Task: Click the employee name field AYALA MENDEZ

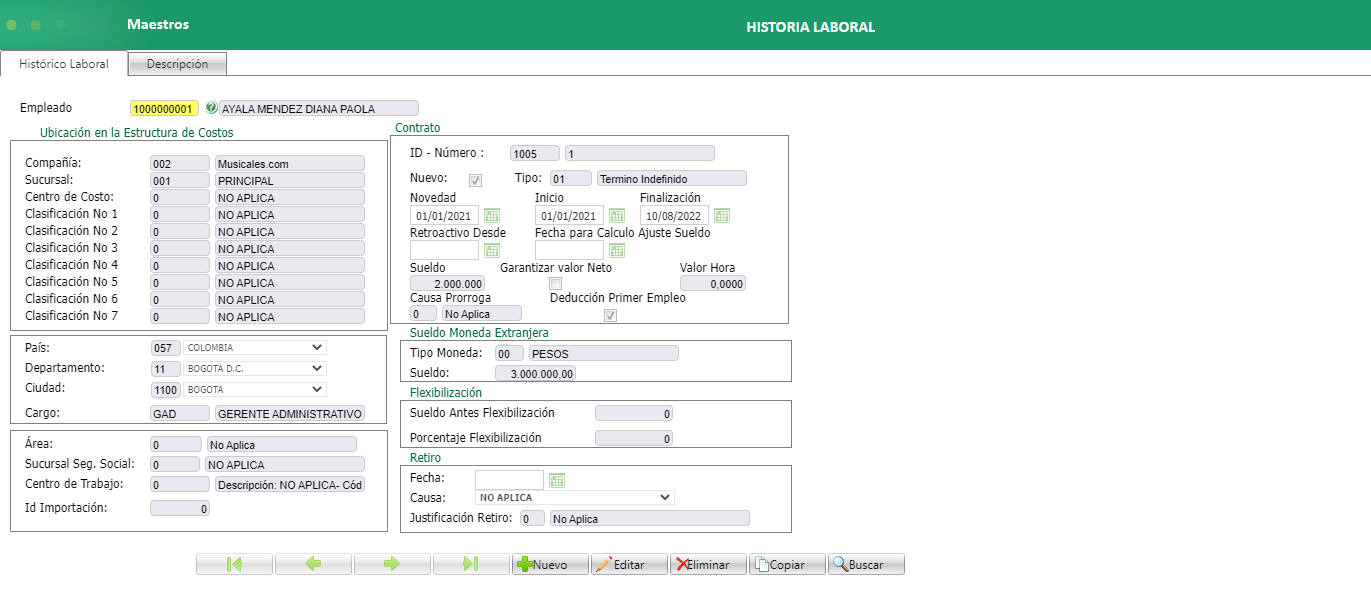Action: point(319,108)
